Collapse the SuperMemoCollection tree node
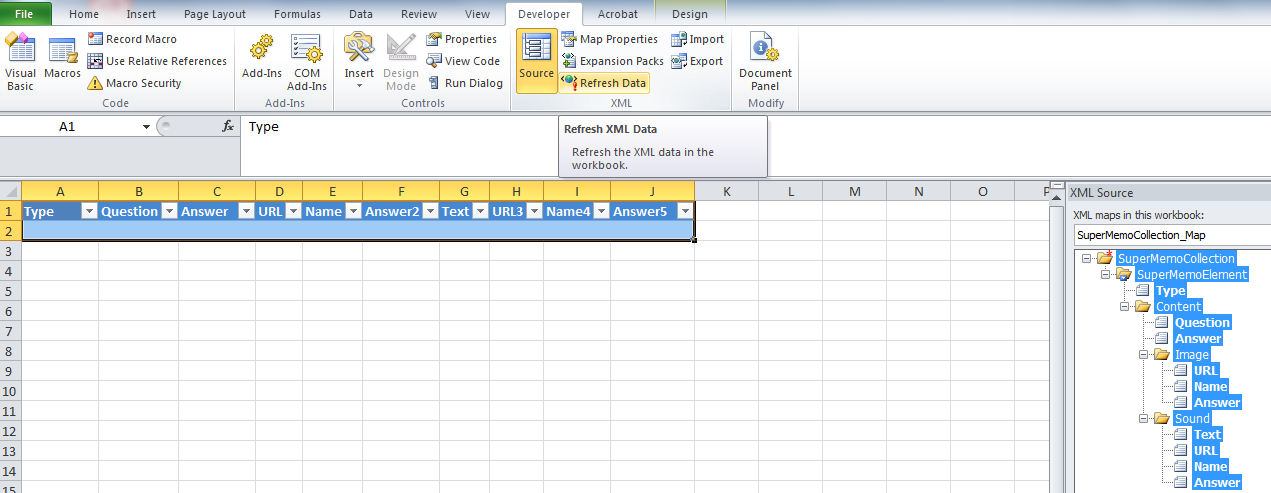 pyautogui.click(x=1087, y=259)
